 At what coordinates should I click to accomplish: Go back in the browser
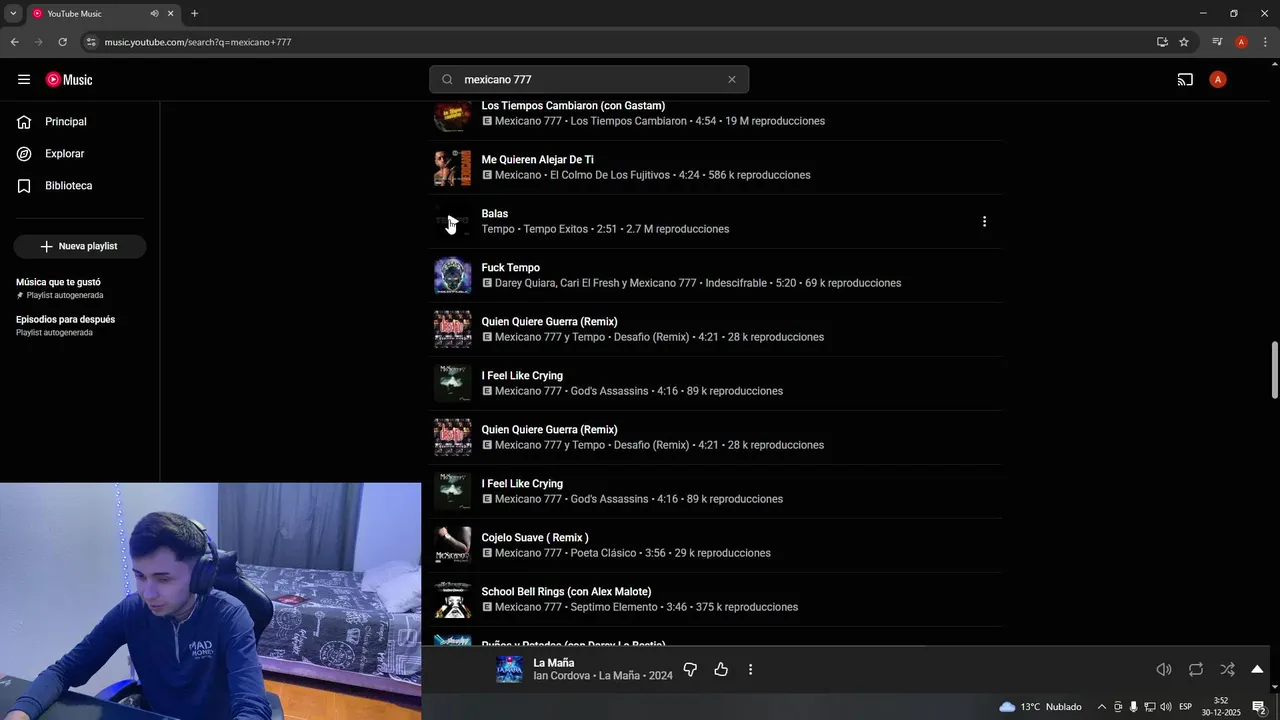(14, 42)
